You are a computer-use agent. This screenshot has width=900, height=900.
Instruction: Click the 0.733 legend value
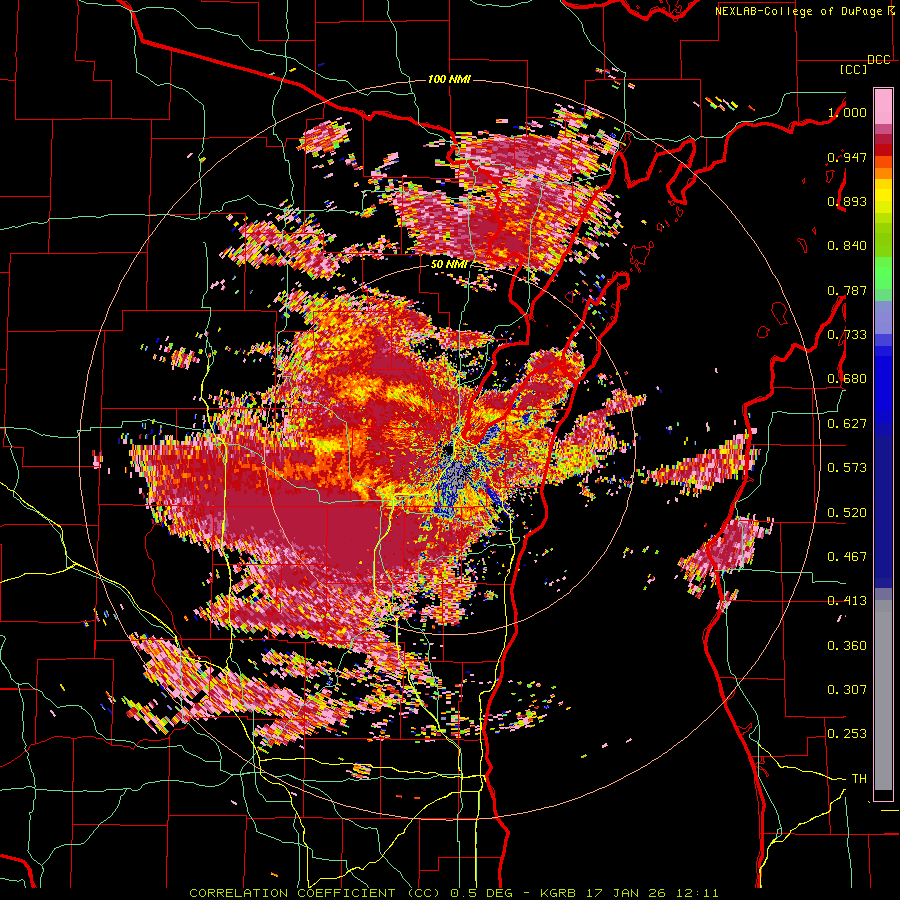(847, 335)
